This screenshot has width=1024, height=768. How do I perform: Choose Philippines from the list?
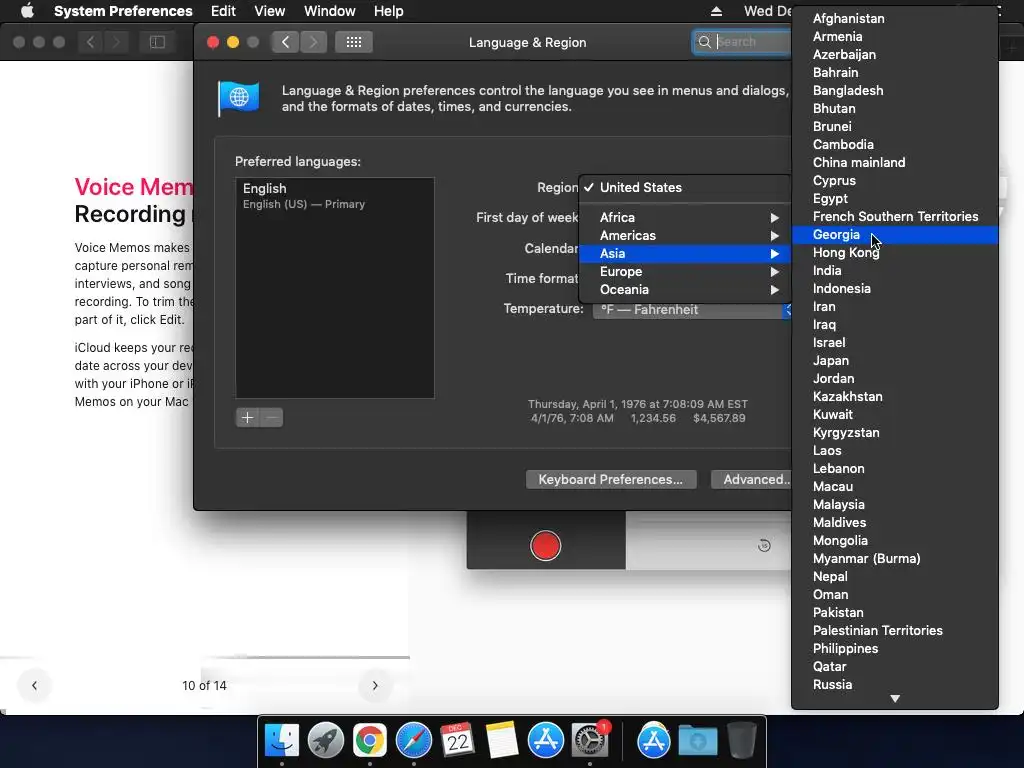coord(895,648)
